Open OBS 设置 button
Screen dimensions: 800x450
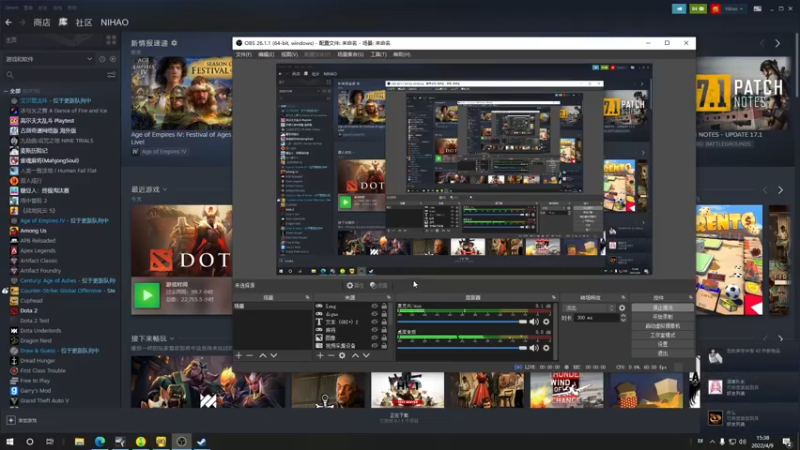[x=662, y=344]
